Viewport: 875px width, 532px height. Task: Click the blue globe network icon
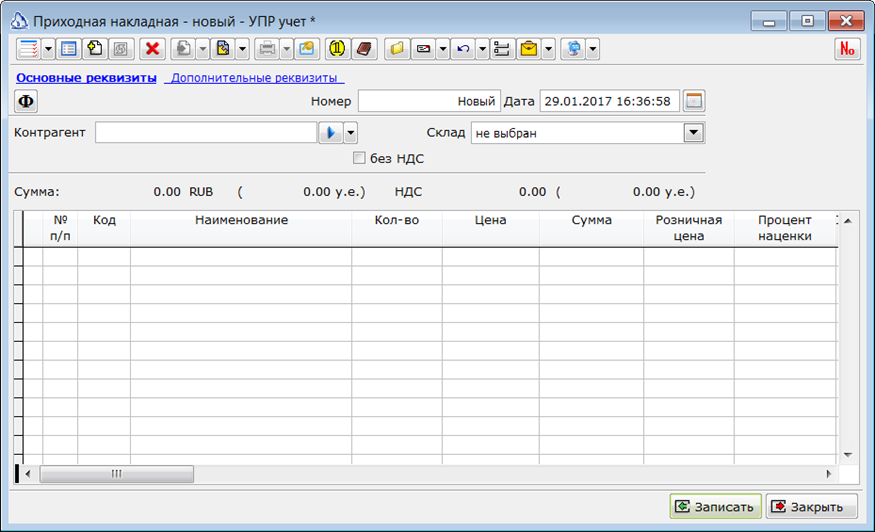pyautogui.click(x=573, y=49)
